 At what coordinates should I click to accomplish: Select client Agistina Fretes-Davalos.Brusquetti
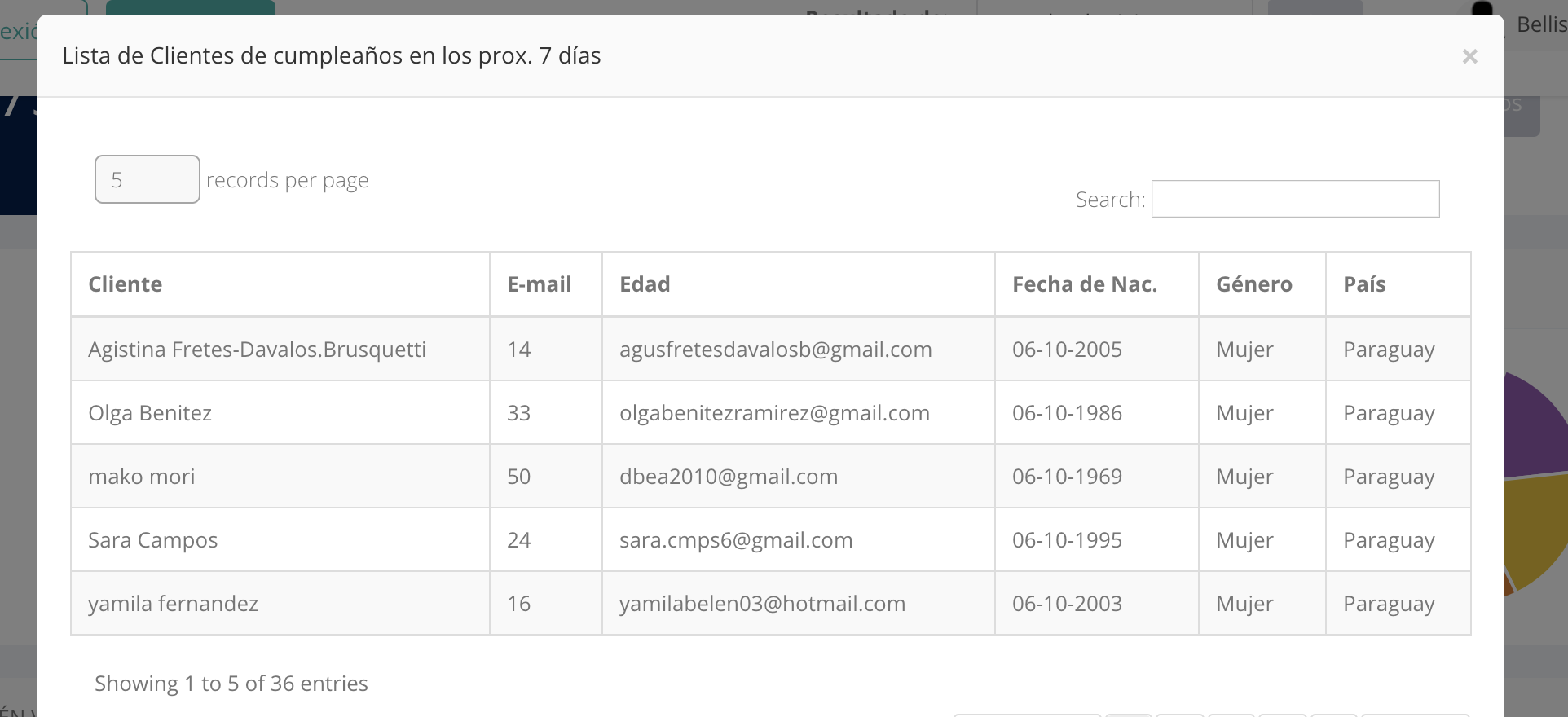[x=257, y=350]
